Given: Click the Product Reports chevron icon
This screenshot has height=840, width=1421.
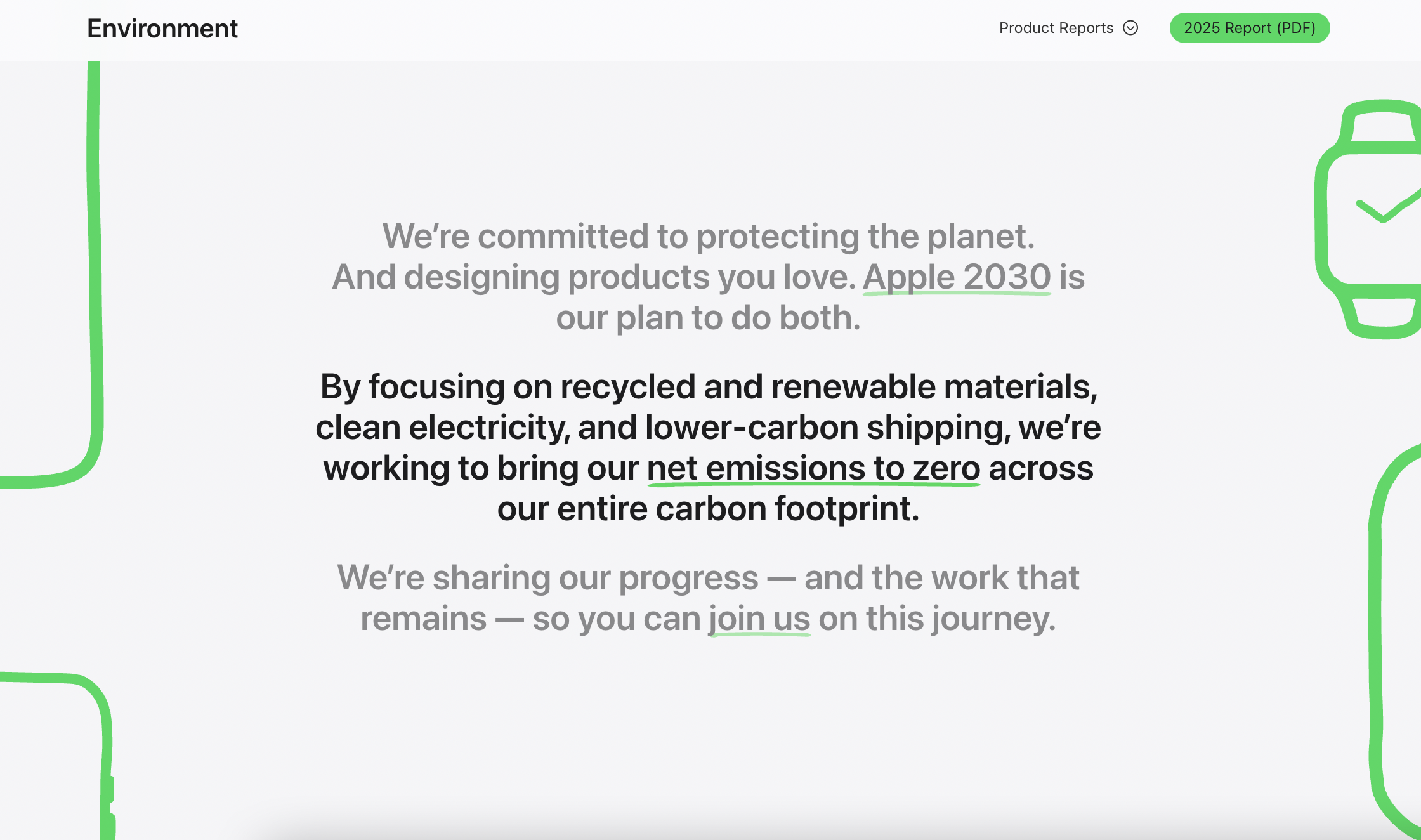Looking at the screenshot, I should click(1130, 28).
